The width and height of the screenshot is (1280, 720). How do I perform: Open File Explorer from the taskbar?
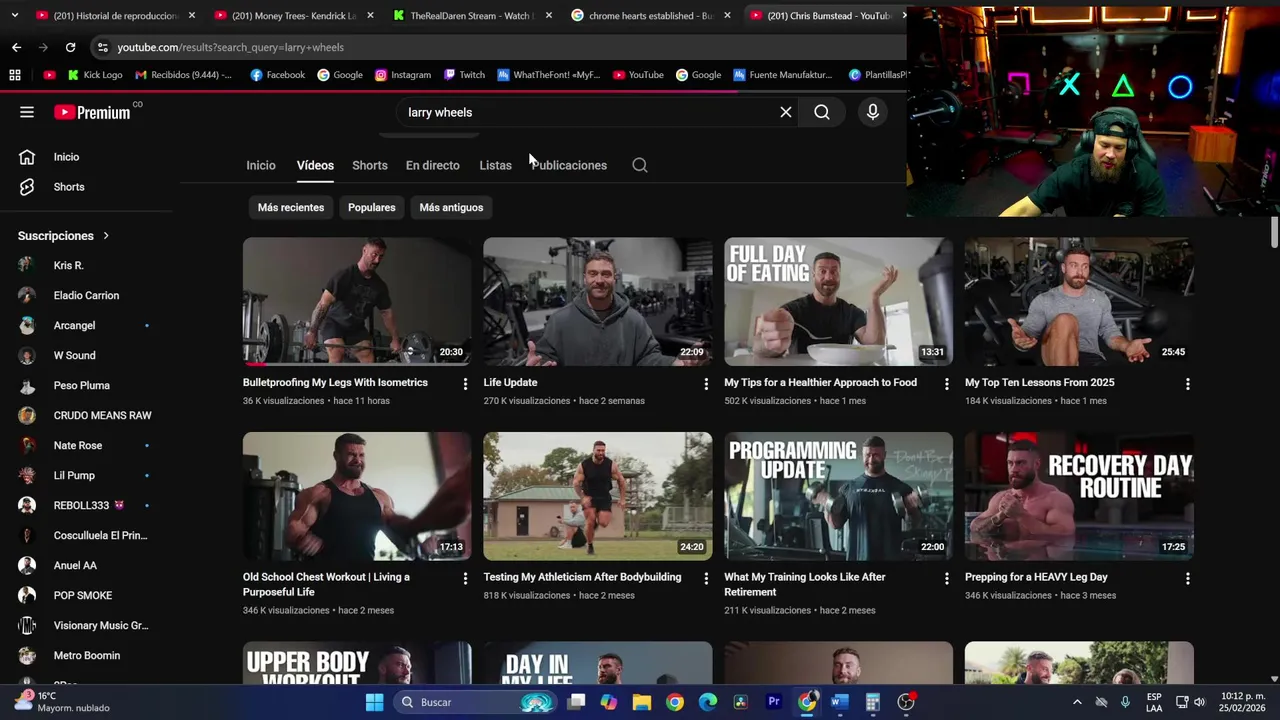642,702
